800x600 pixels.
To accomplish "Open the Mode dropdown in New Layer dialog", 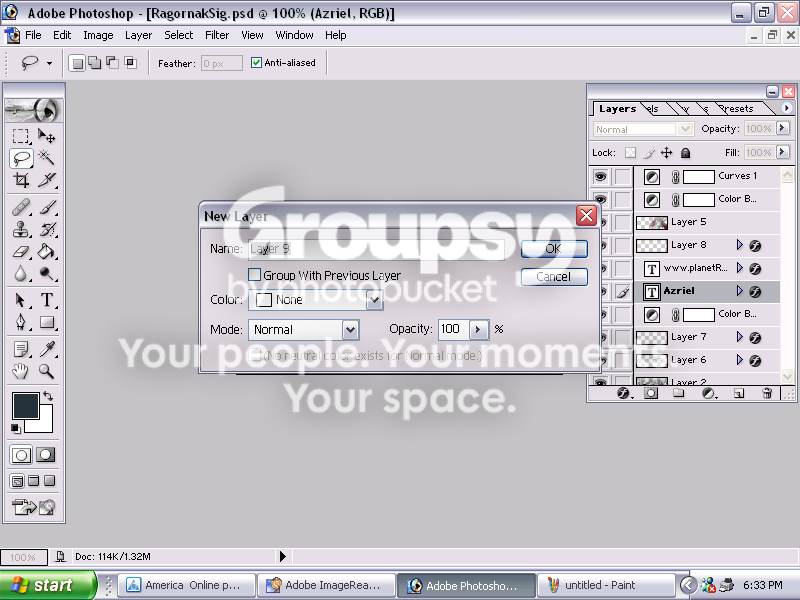I will 350,330.
